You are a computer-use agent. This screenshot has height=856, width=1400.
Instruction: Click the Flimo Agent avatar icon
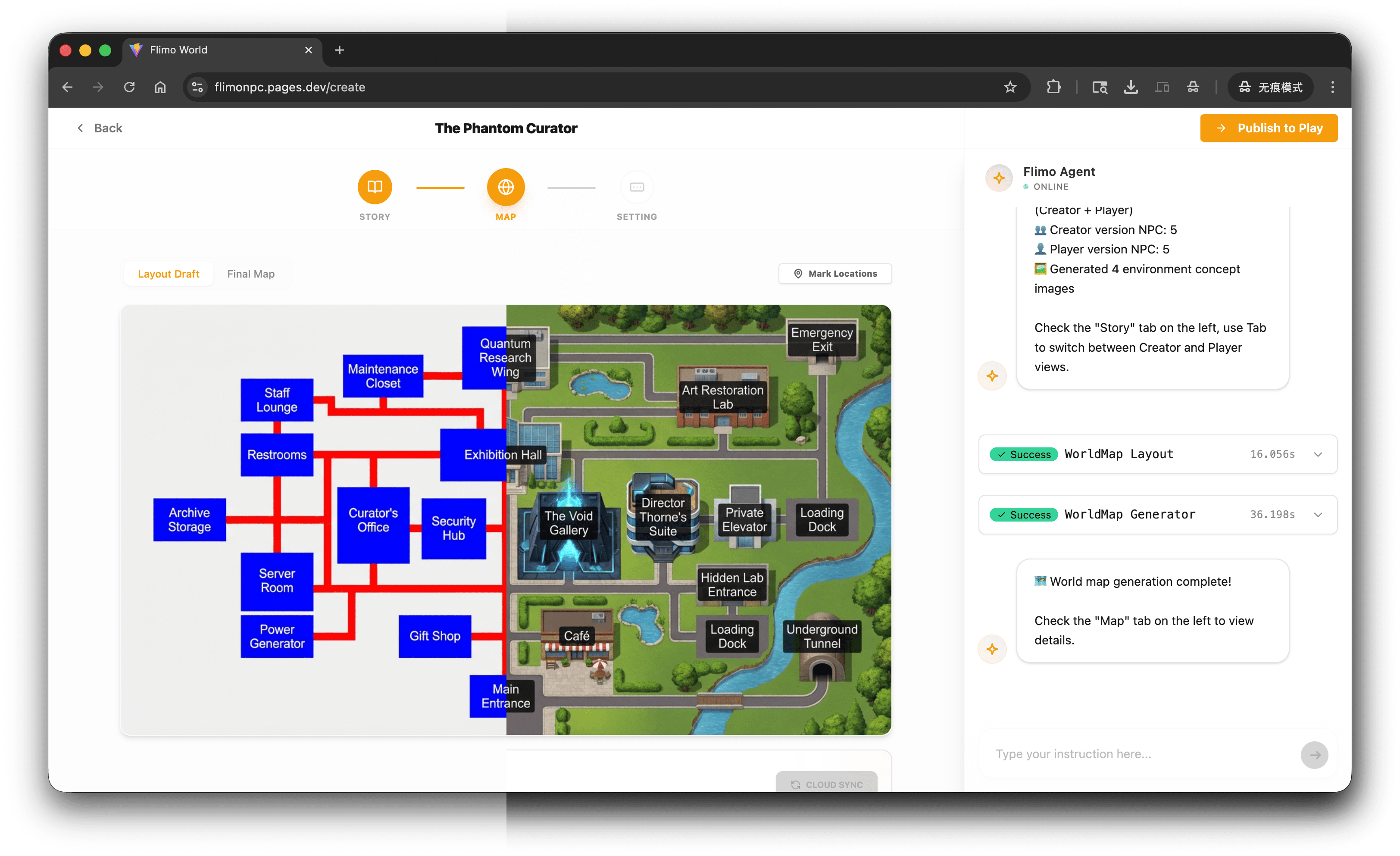click(998, 178)
